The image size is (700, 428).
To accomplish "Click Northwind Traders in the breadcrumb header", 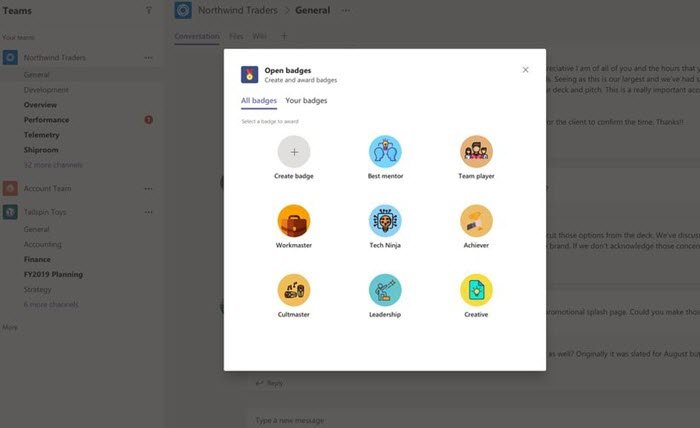I will coord(238,10).
